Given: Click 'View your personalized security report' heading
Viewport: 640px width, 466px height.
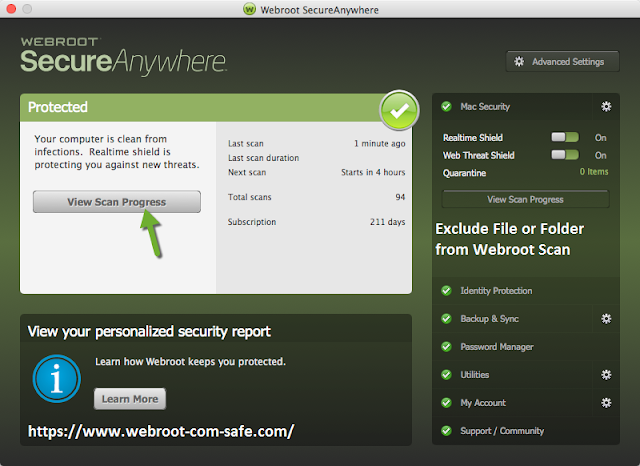Looking at the screenshot, I should pos(149,331).
